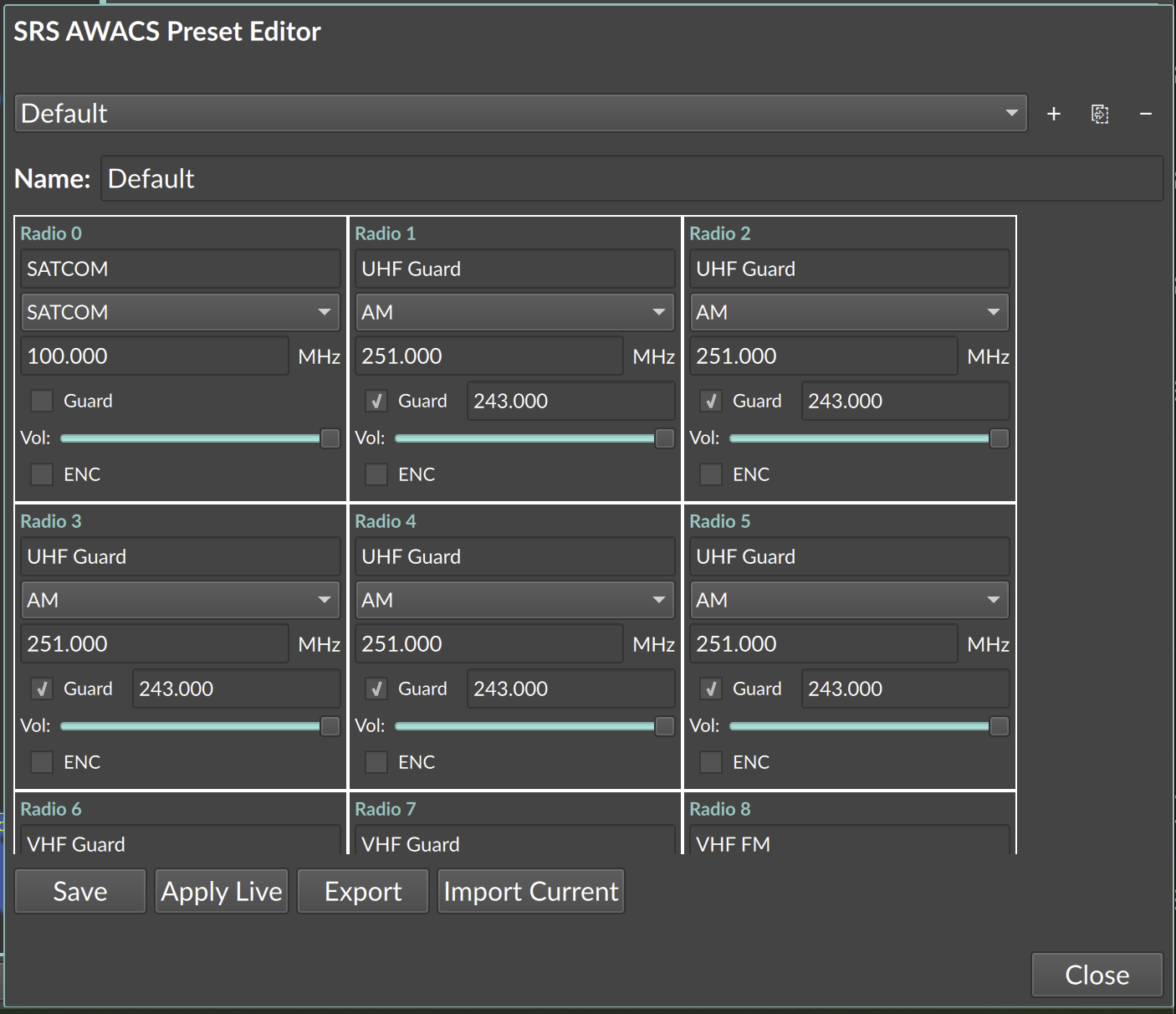Click the Radio 4 heading label
Viewport: 1176px width, 1014px height.
tap(386, 521)
